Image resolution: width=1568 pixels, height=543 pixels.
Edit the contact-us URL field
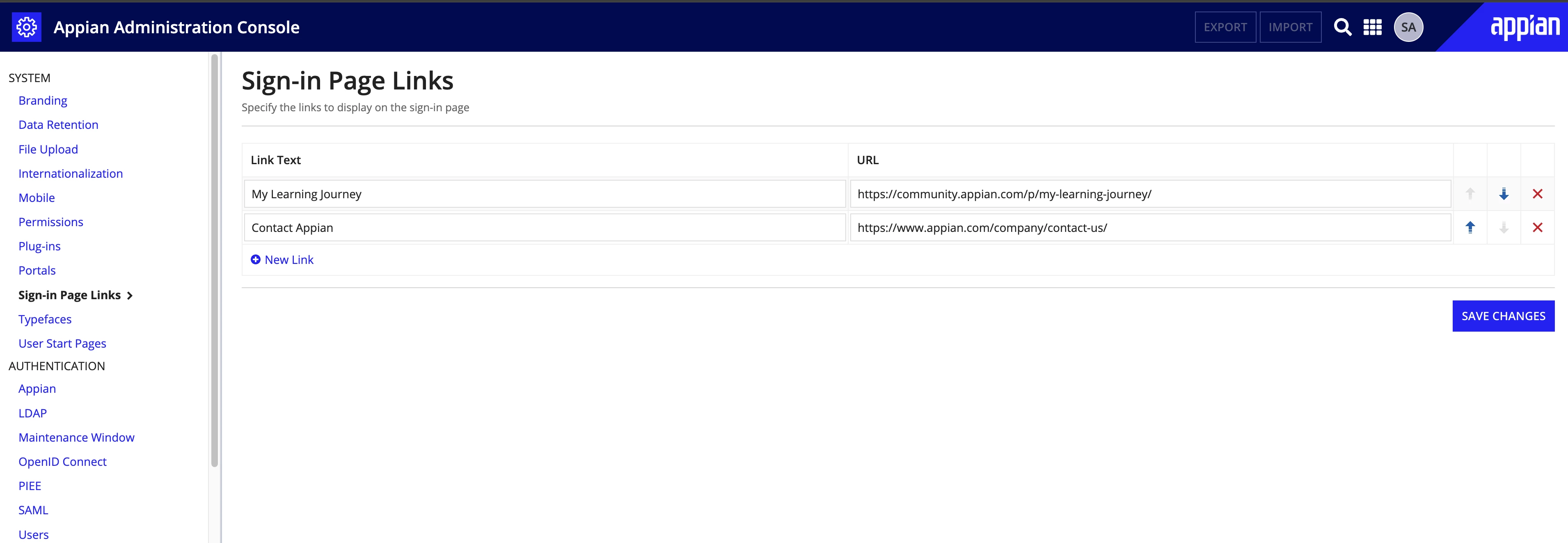click(1150, 228)
